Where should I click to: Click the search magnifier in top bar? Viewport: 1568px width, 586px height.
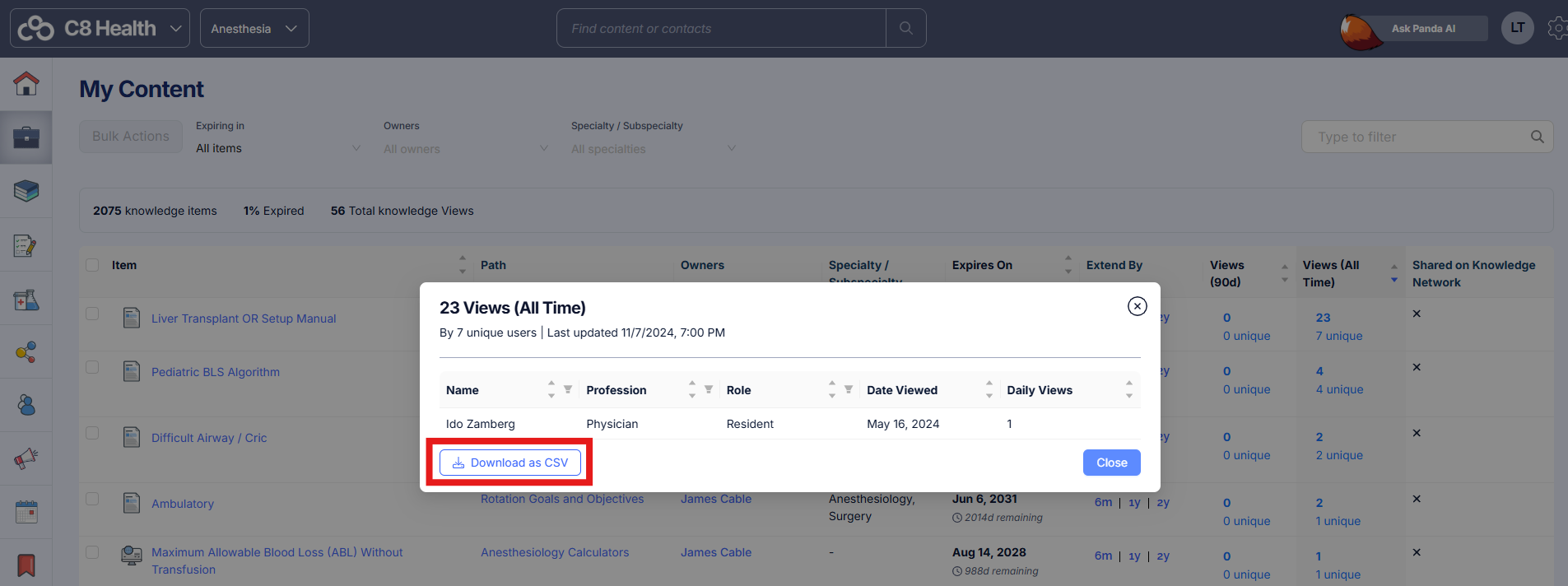(x=905, y=28)
